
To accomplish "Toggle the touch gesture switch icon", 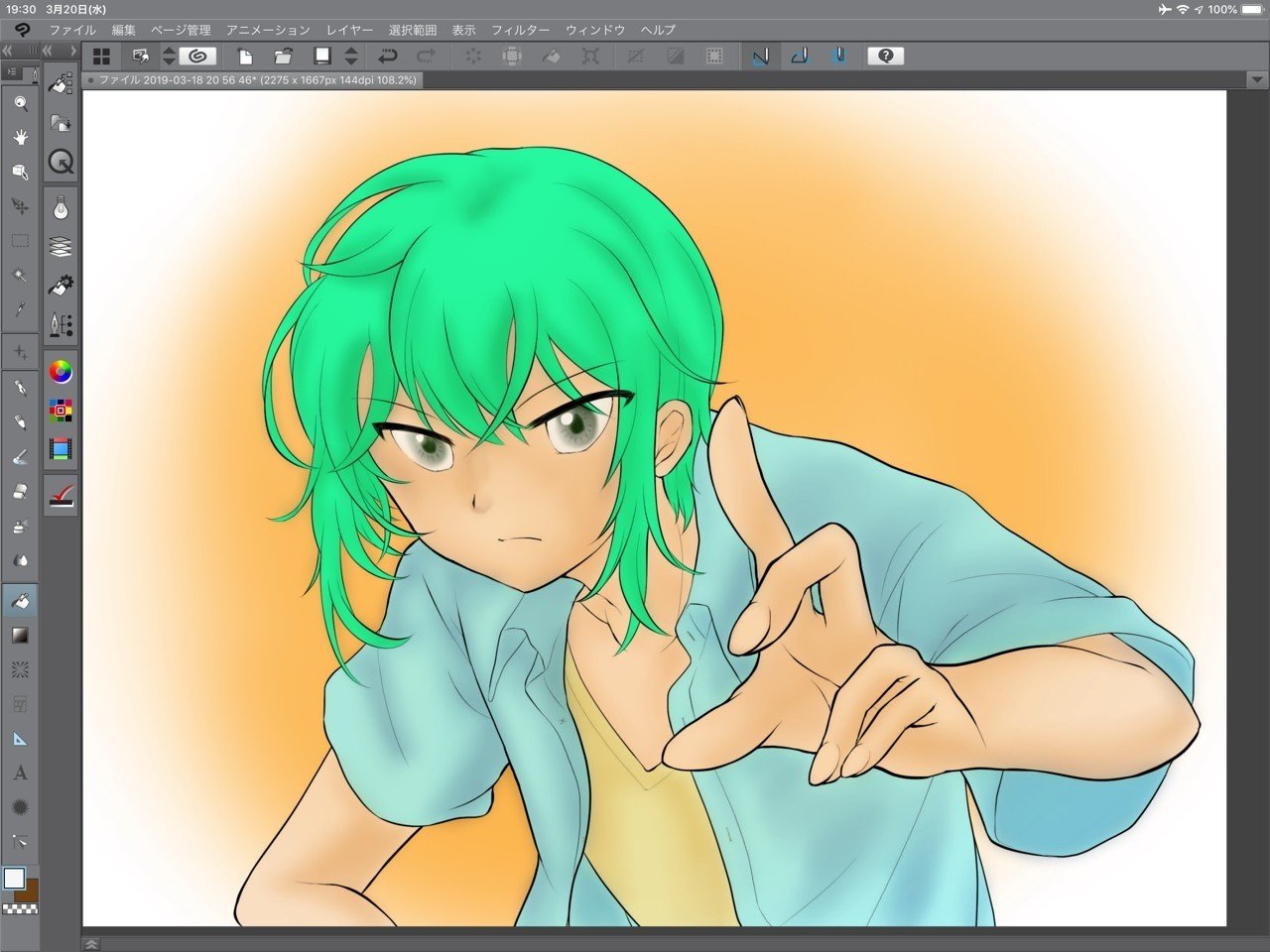I will pos(142,57).
